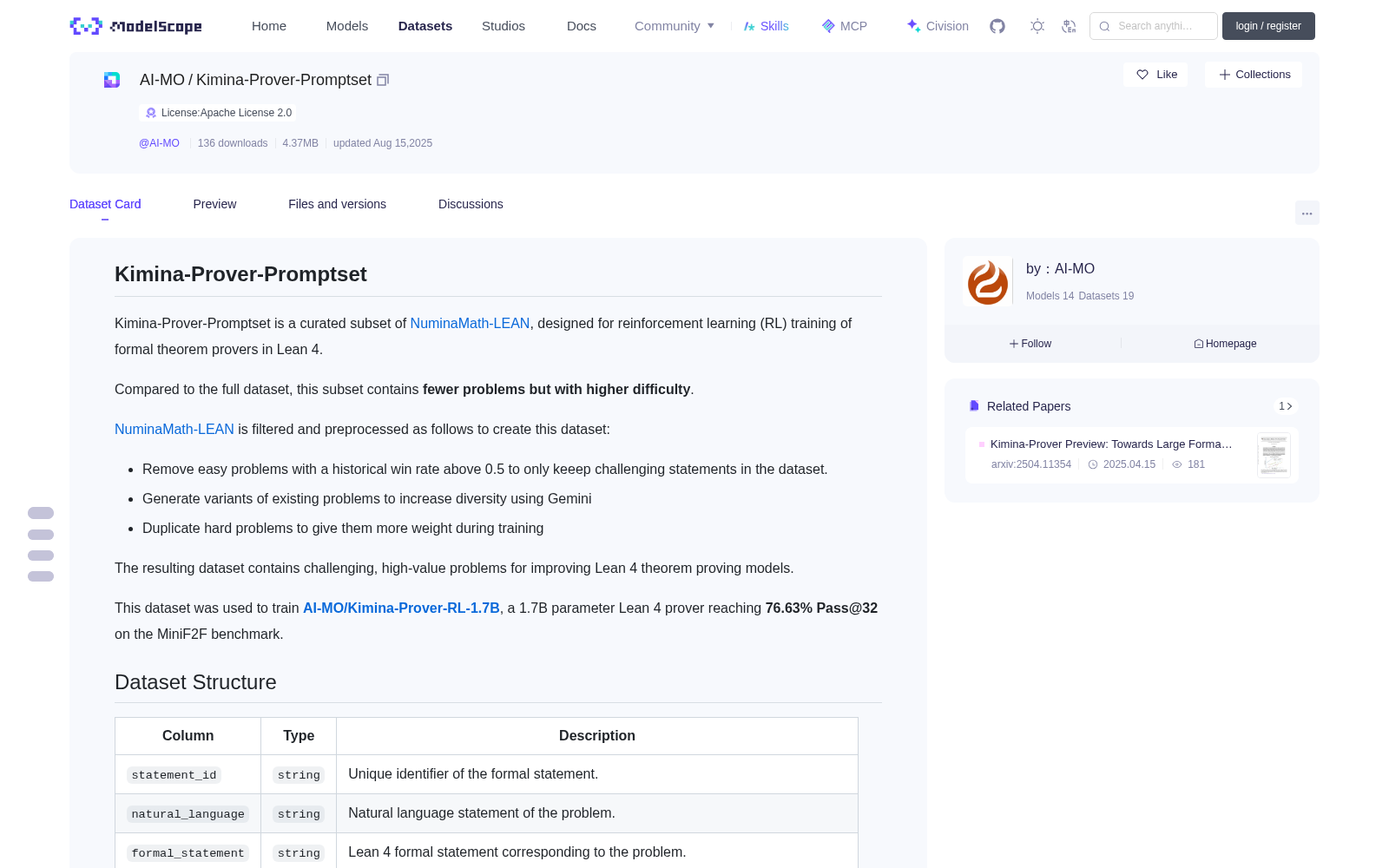Like this dataset
This screenshot has height=868, width=1389.
click(x=1155, y=75)
